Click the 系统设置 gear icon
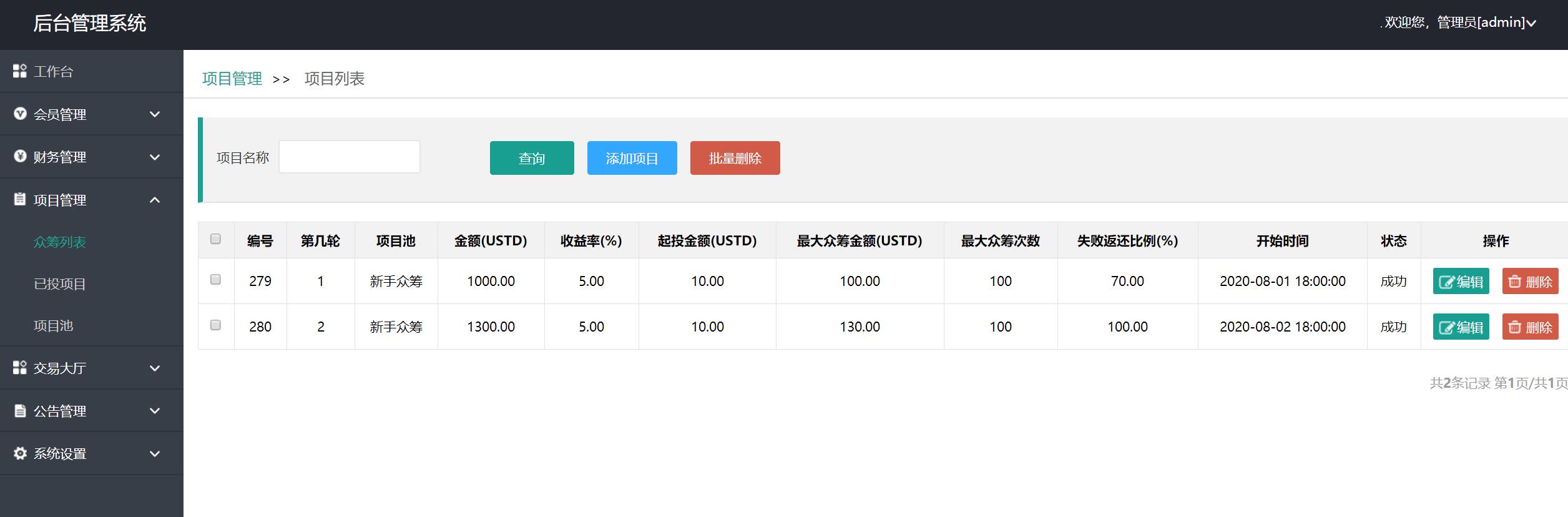The height and width of the screenshot is (517, 1568). 20,453
